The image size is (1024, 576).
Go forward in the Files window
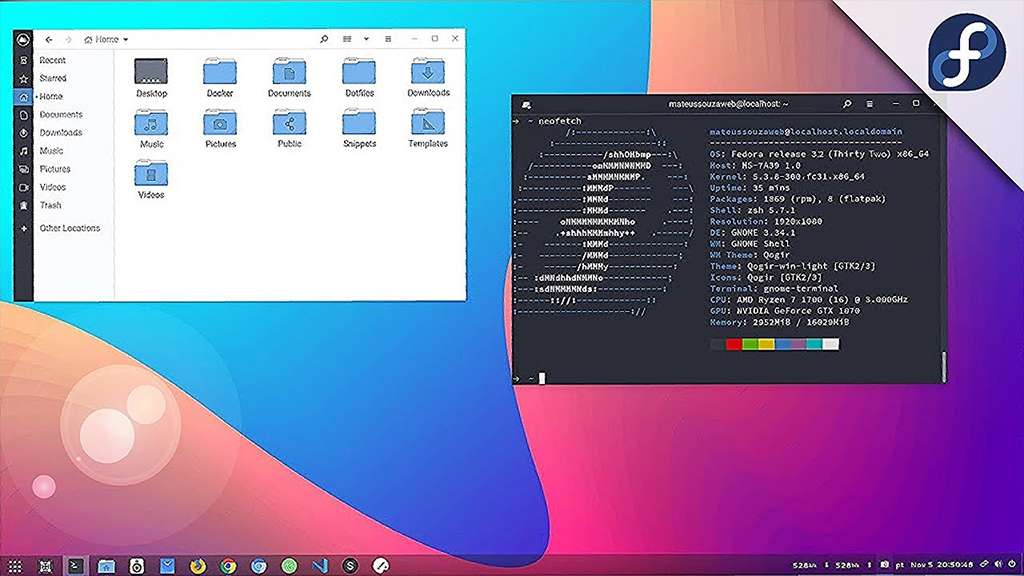point(67,40)
